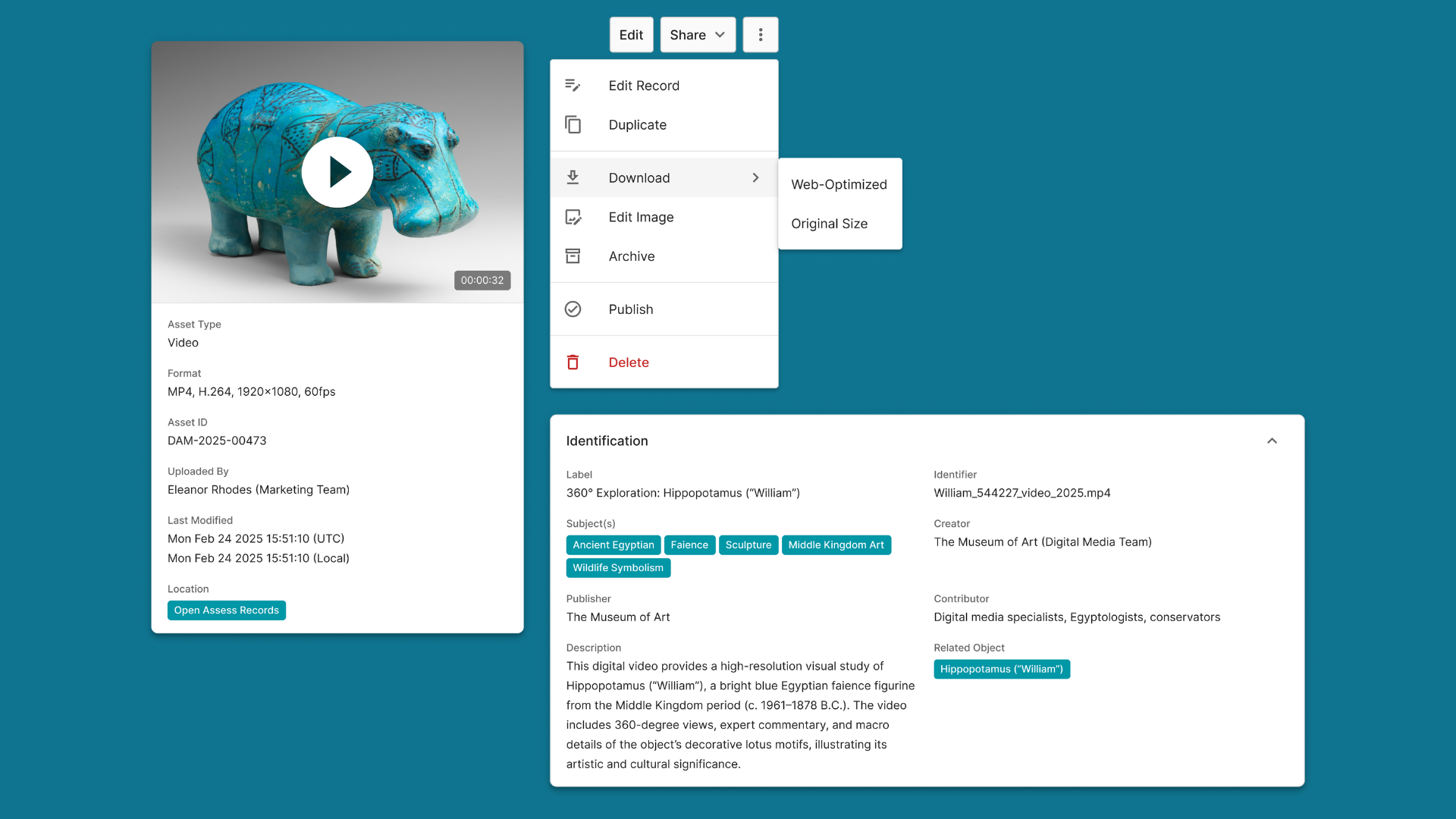Open related object Hippopotamus ("William") tag

1001,669
